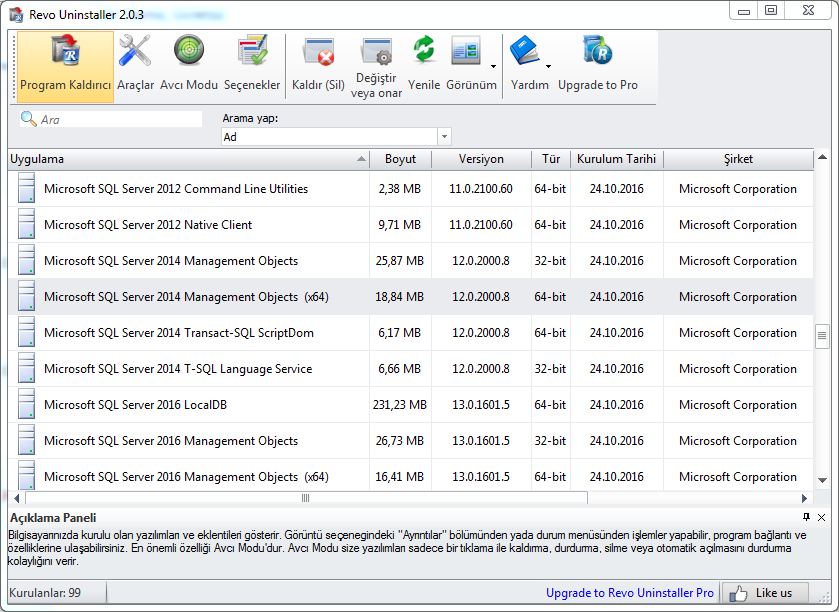Open the Program Kaldırıcı uninstaller view

tap(65, 66)
